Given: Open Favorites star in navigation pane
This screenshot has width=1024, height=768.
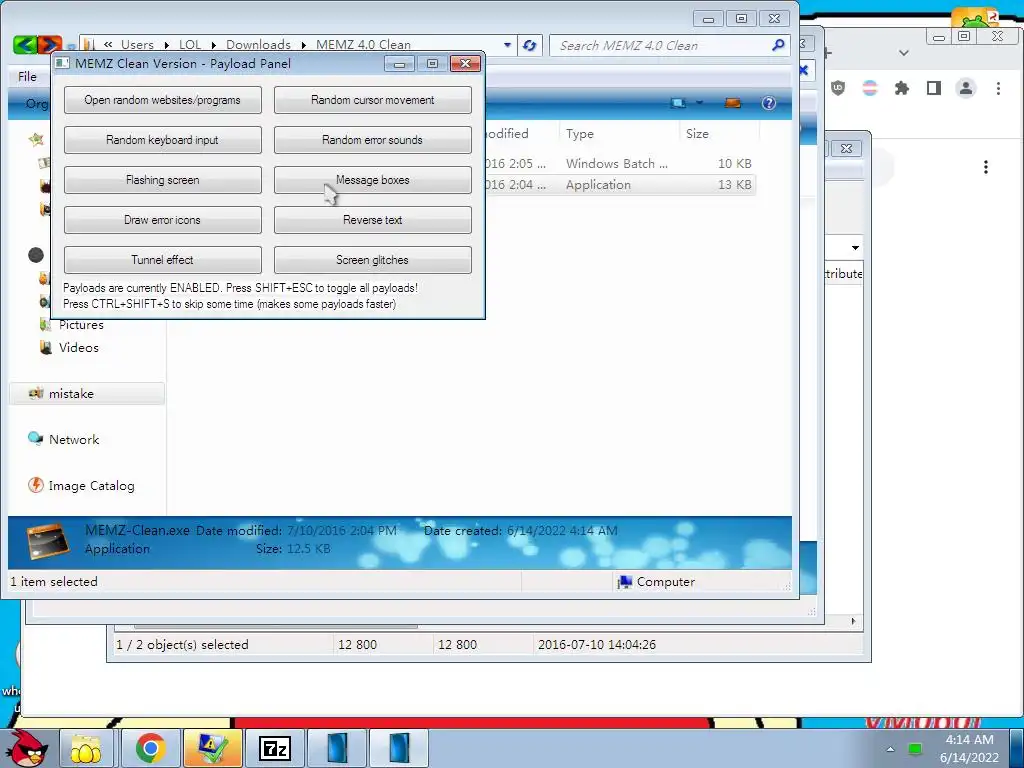Looking at the screenshot, I should 37,138.
